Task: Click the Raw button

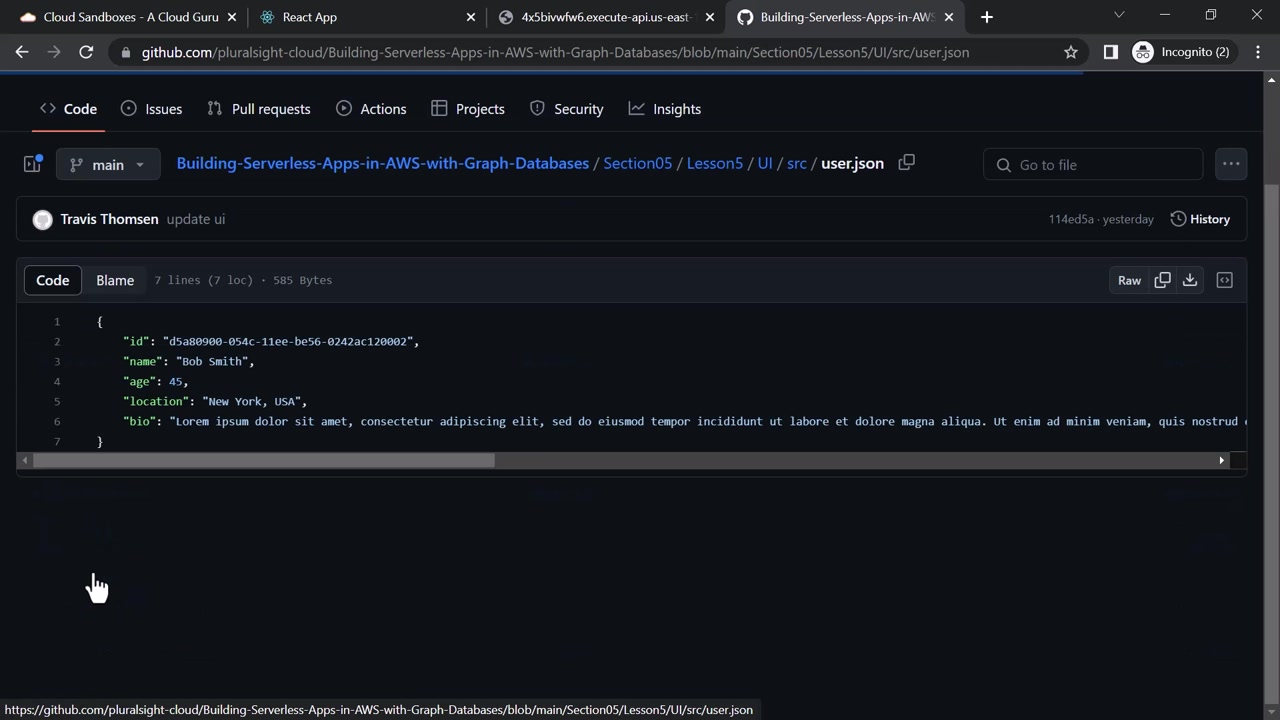Action: (x=1129, y=280)
